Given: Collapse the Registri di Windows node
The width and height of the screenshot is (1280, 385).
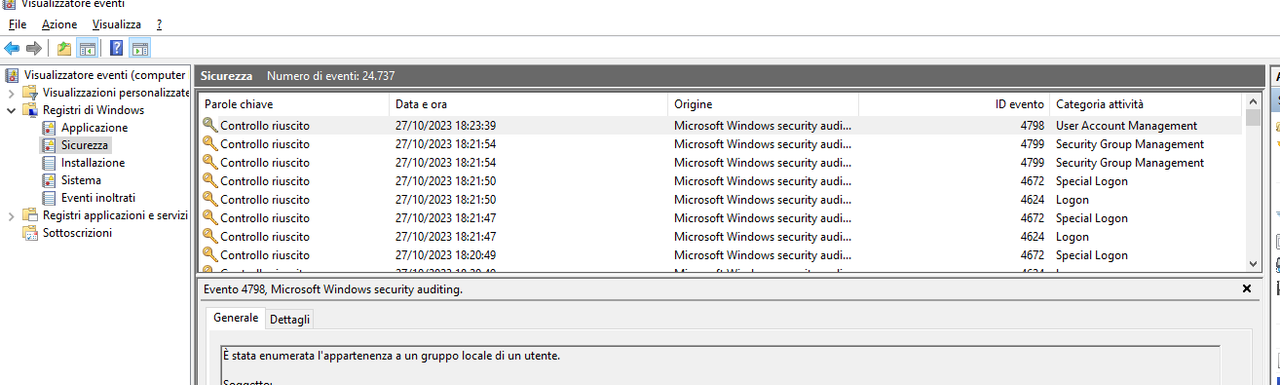Looking at the screenshot, I should (x=11, y=110).
